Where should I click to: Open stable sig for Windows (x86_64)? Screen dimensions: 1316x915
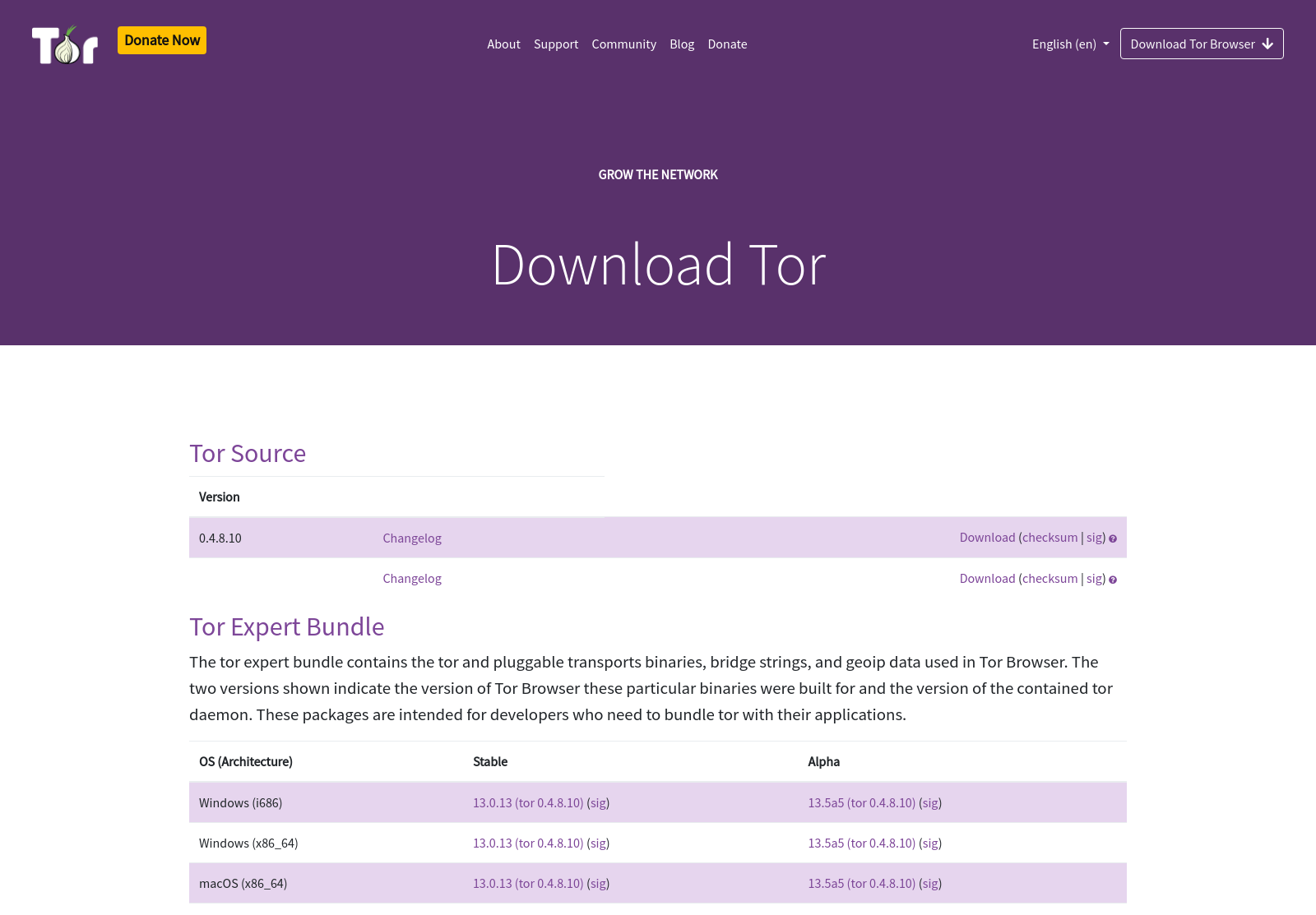click(598, 843)
